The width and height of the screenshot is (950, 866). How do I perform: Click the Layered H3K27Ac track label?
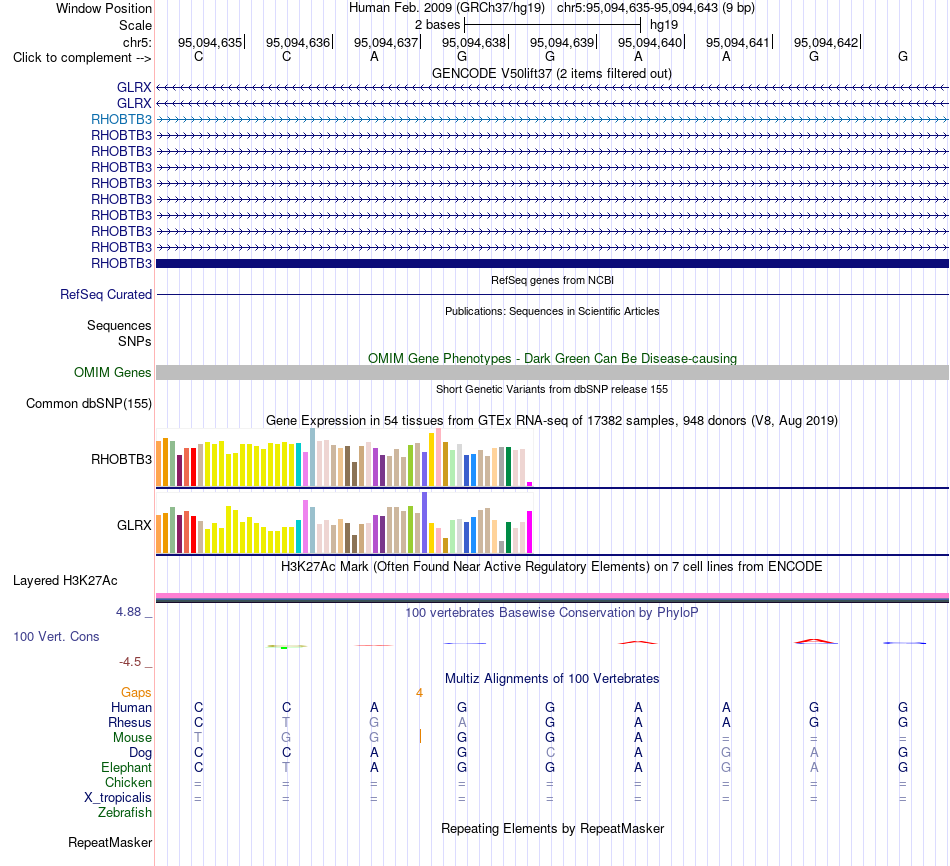click(65, 581)
